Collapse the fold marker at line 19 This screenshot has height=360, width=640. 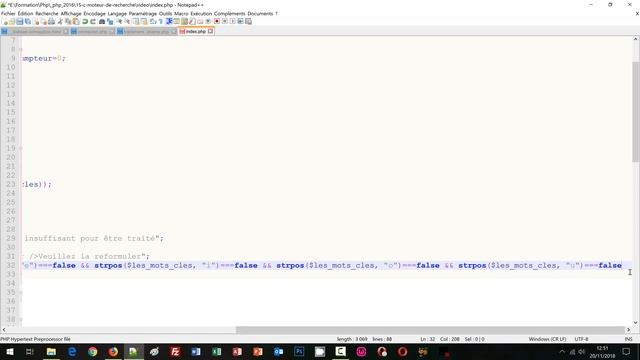(x=20, y=148)
